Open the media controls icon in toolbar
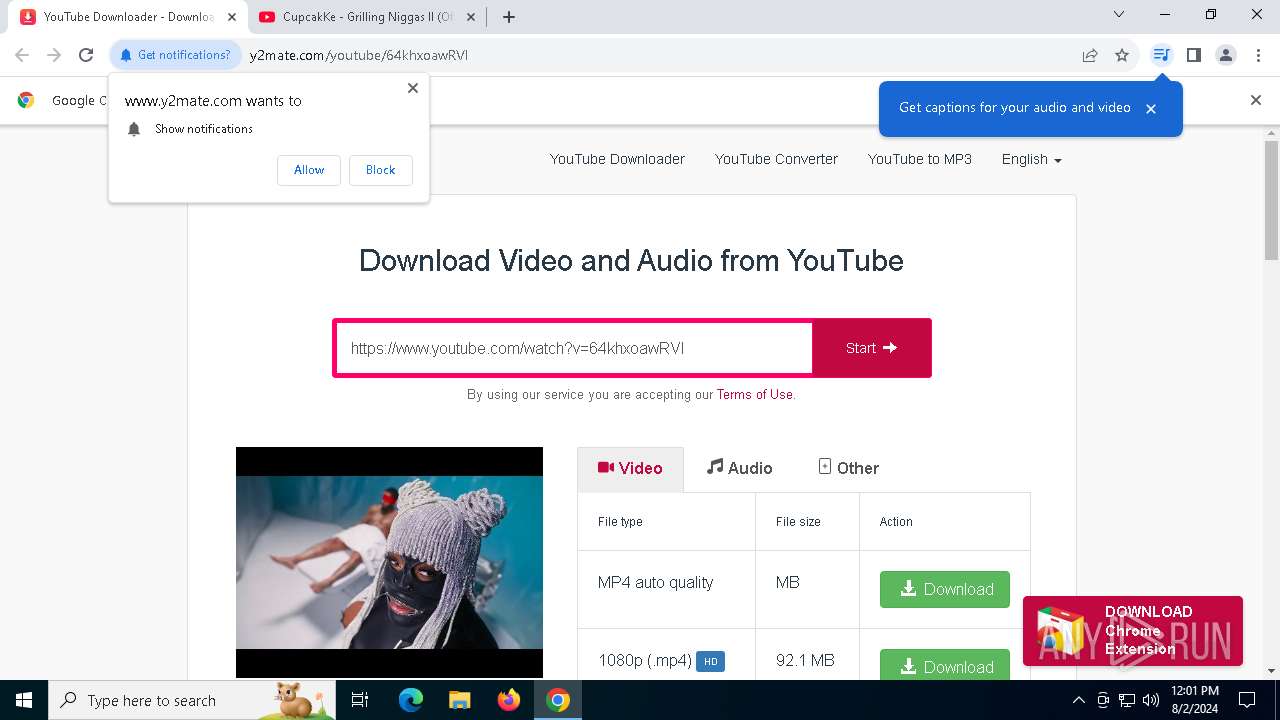1280x720 pixels. click(x=1161, y=55)
